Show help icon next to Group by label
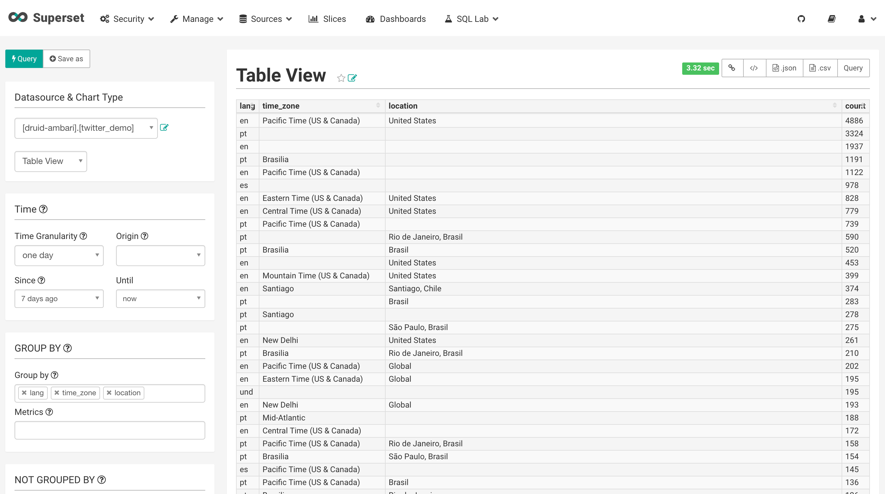885x494 pixels. (x=55, y=375)
